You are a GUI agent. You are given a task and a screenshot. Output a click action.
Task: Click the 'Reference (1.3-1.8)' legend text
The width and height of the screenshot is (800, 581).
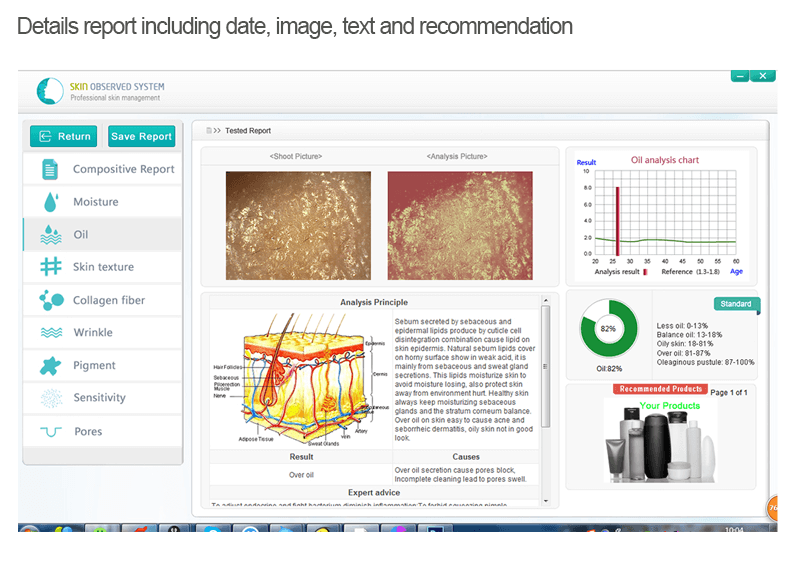click(690, 271)
